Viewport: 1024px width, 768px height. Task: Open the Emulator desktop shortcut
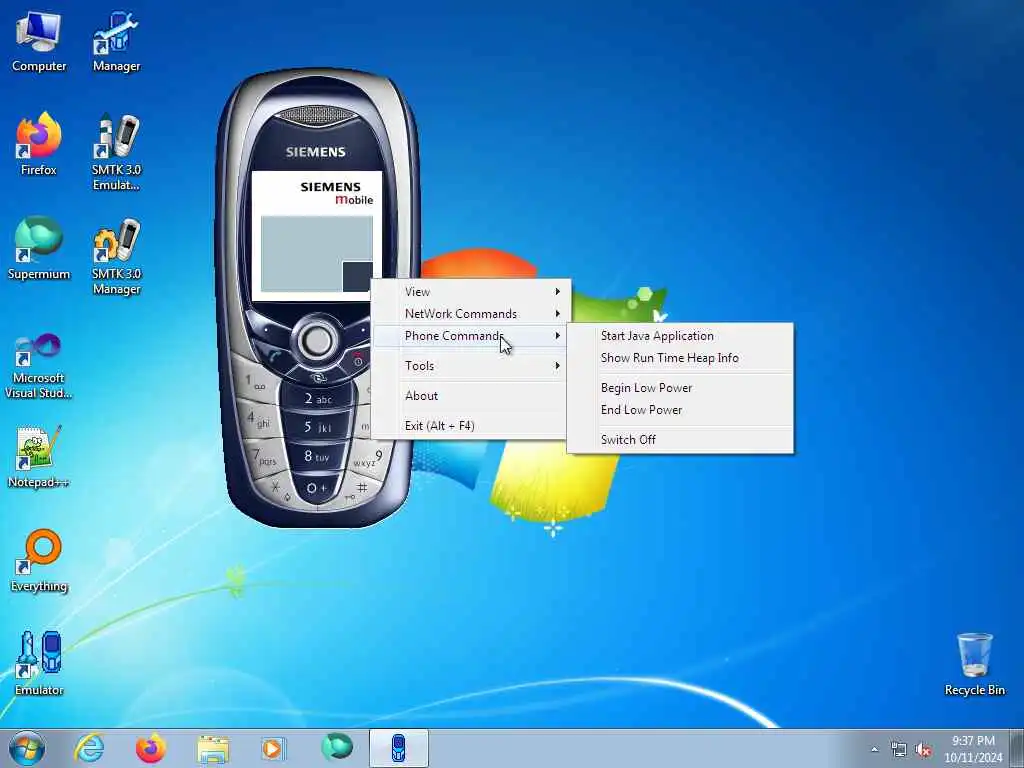click(x=39, y=664)
